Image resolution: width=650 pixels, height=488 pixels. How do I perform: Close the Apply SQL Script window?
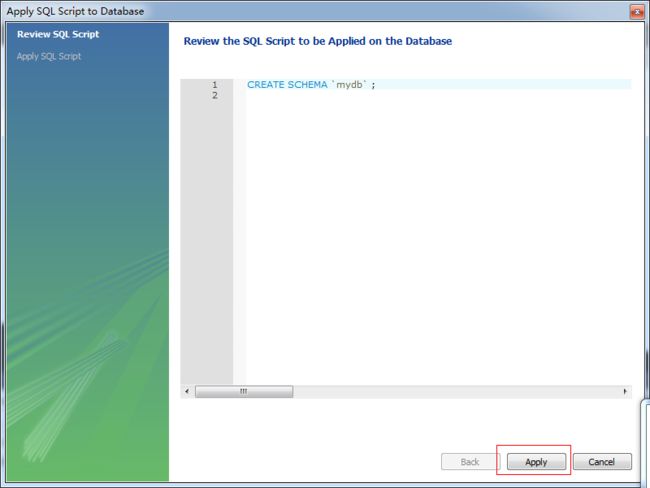[x=637, y=12]
